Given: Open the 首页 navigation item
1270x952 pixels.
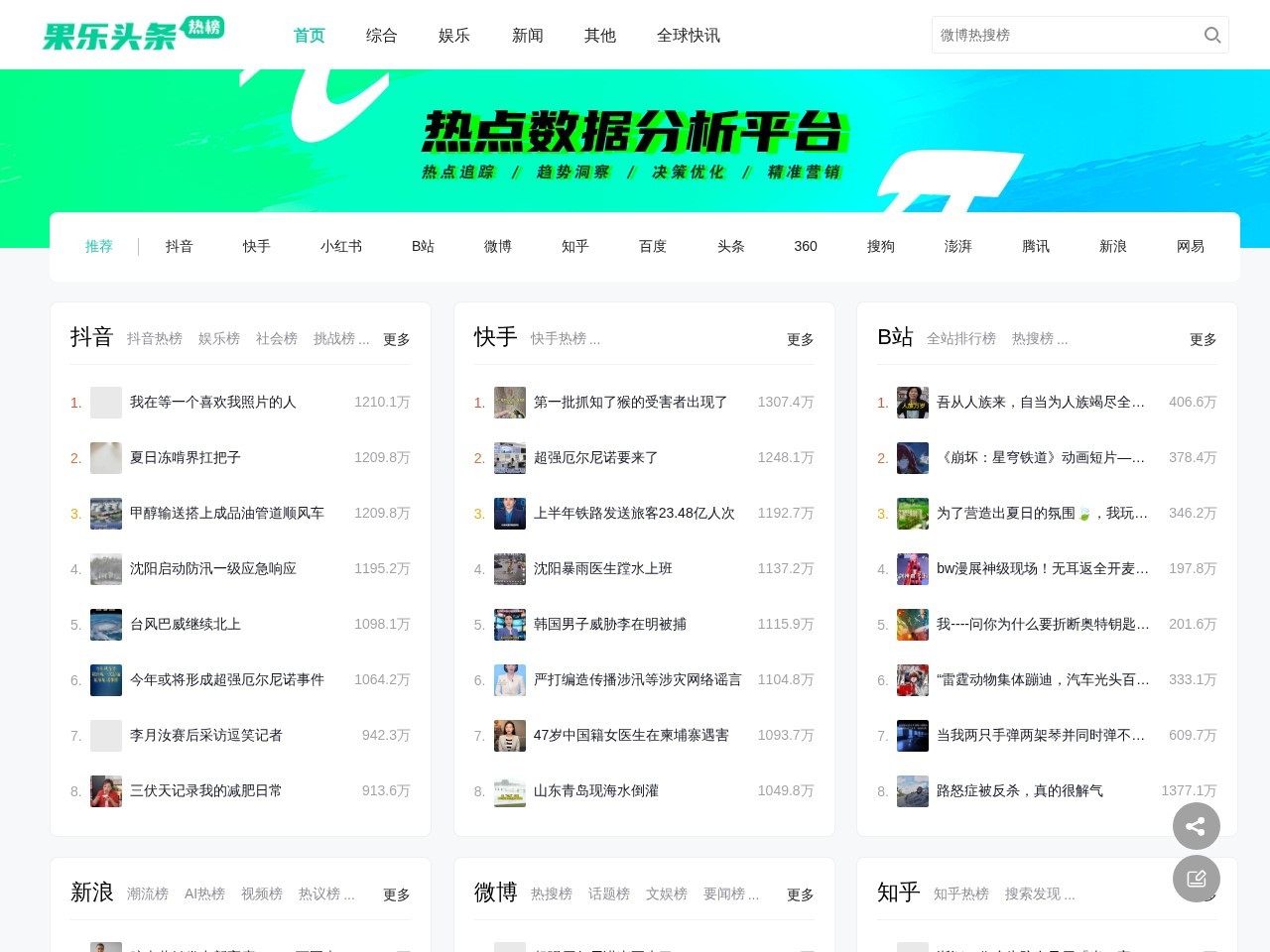Looking at the screenshot, I should [x=309, y=36].
